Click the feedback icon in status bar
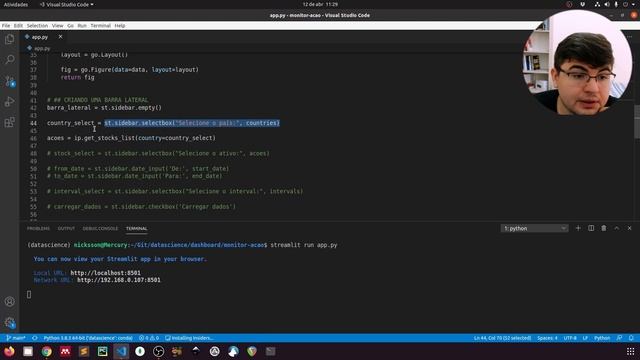 [620, 338]
